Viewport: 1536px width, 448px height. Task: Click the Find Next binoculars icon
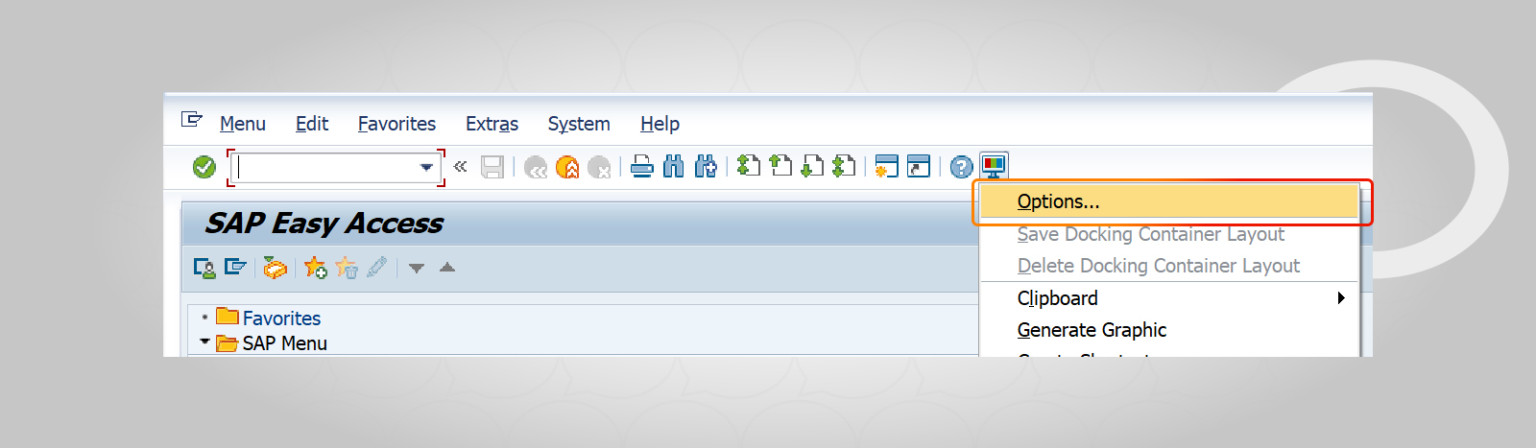[706, 167]
